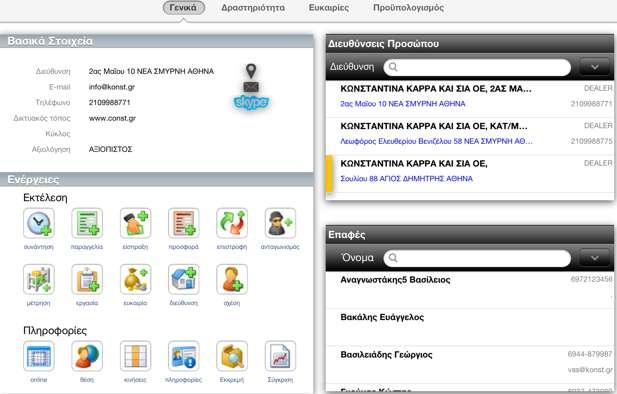Open Λεωφόρος Ελευθερίου Βενιζέλου 58 address link

pos(436,141)
